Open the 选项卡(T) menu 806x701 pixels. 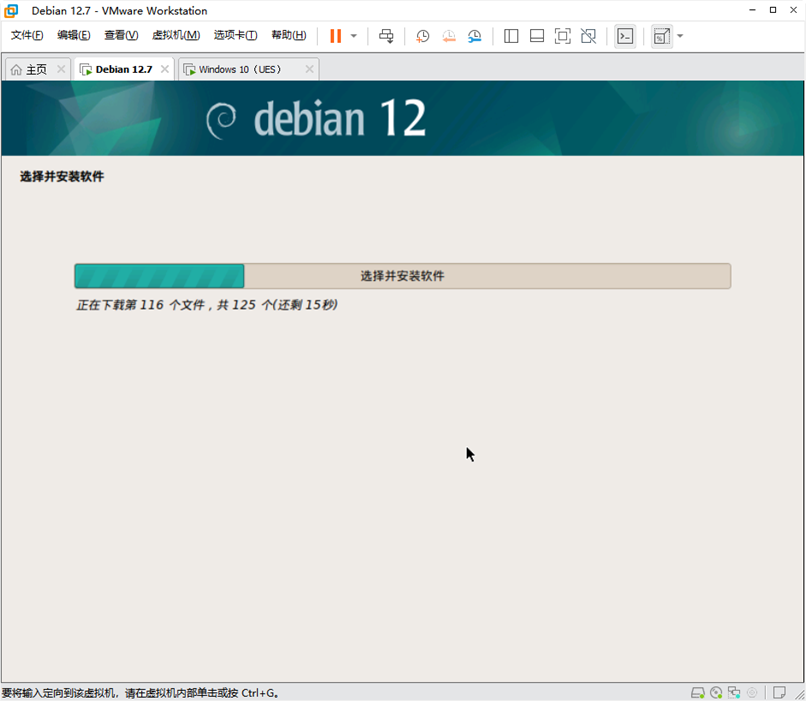tap(235, 35)
